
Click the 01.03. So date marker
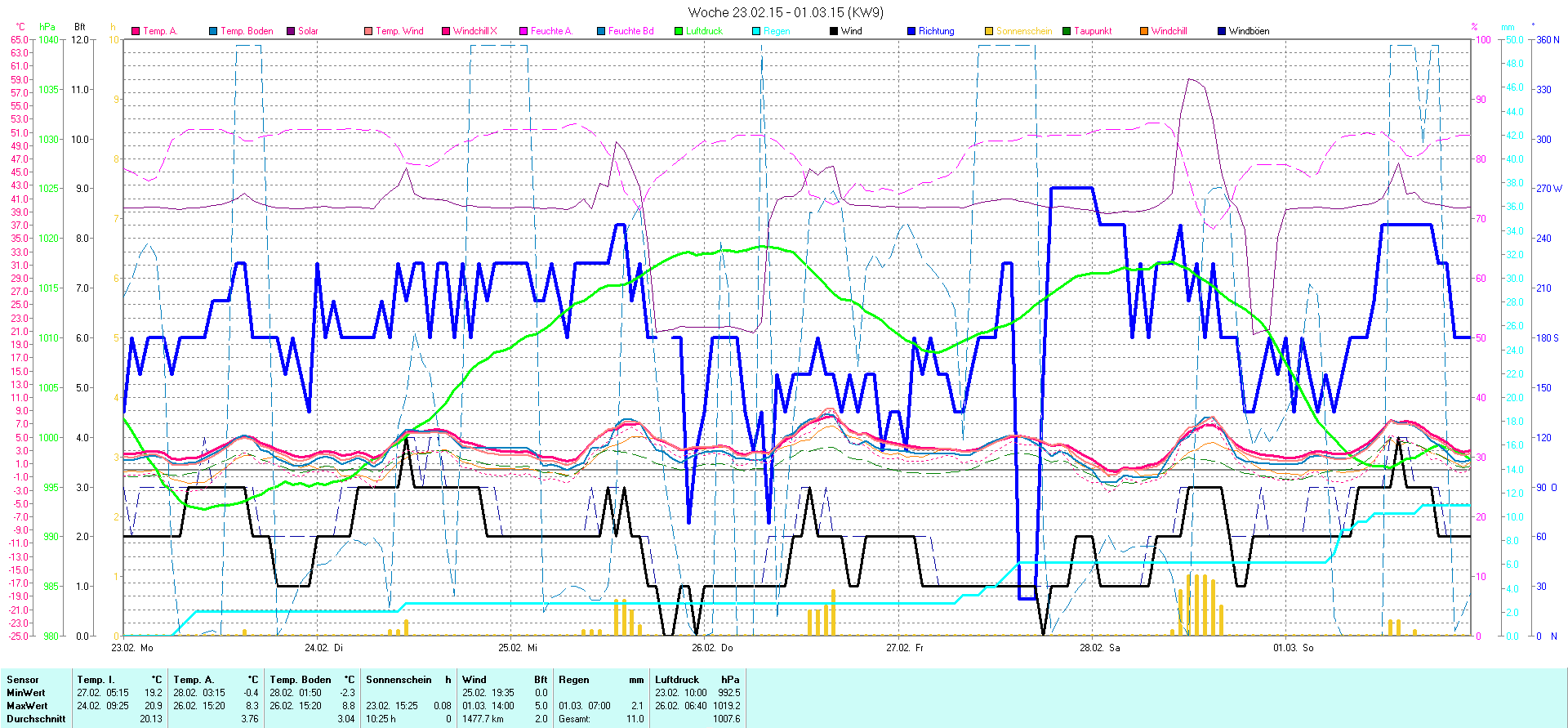pyautogui.click(x=1294, y=648)
